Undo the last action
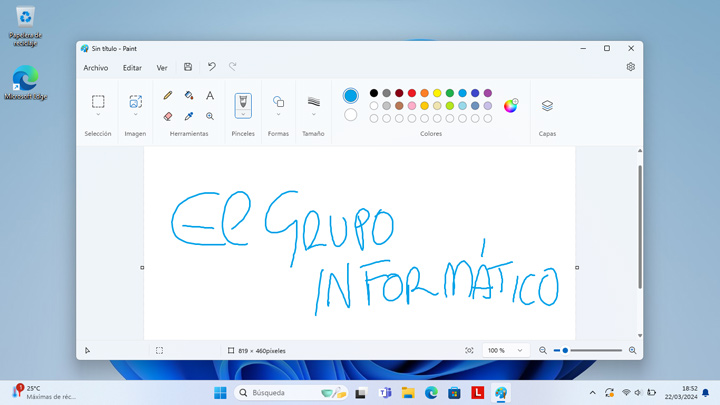The image size is (720, 405). (212, 67)
